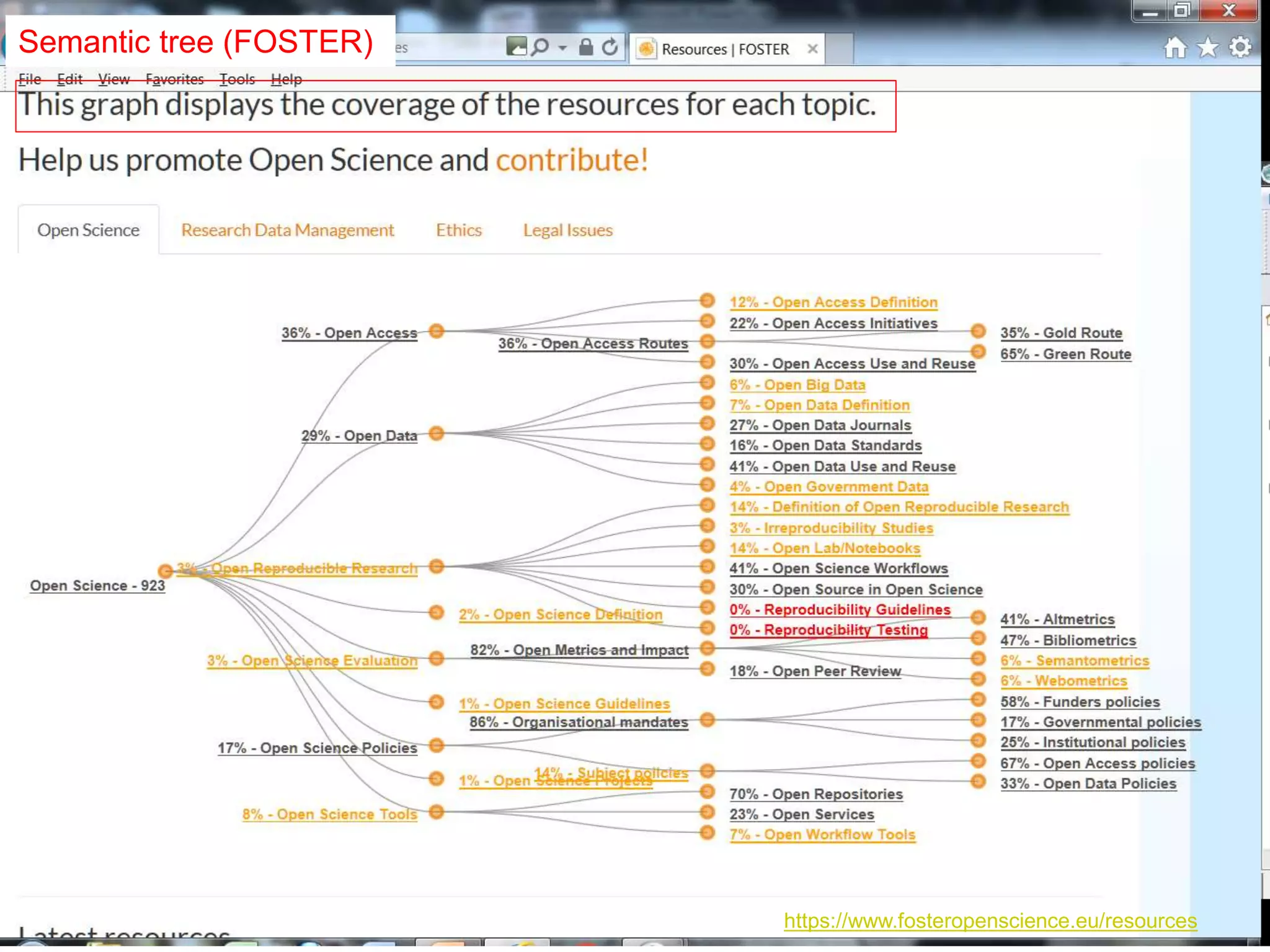Click the address bar search magnifier icon
The image size is (1270, 952).
coord(540,48)
